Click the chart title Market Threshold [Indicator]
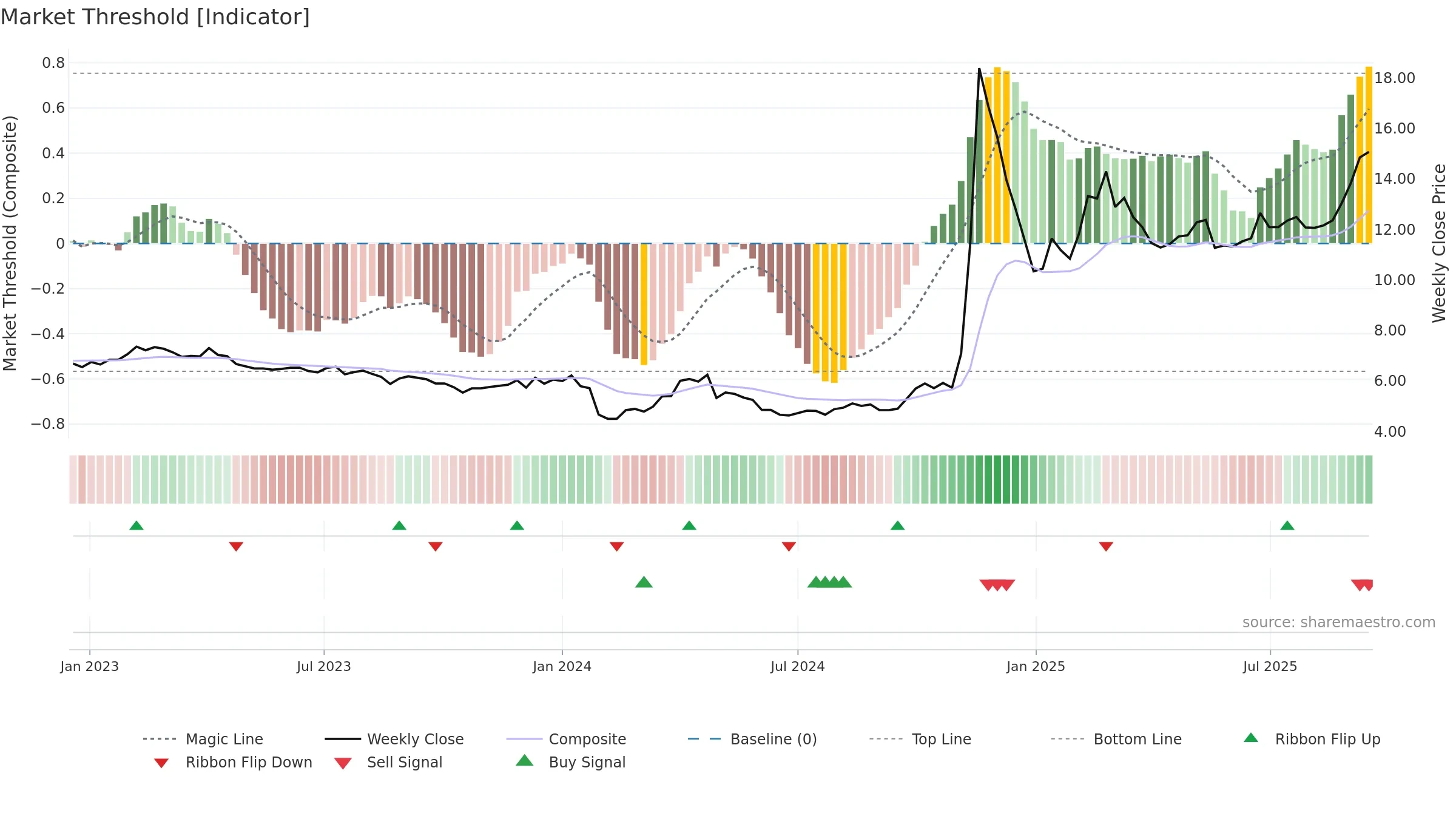The width and height of the screenshot is (1456, 819). coord(155,17)
